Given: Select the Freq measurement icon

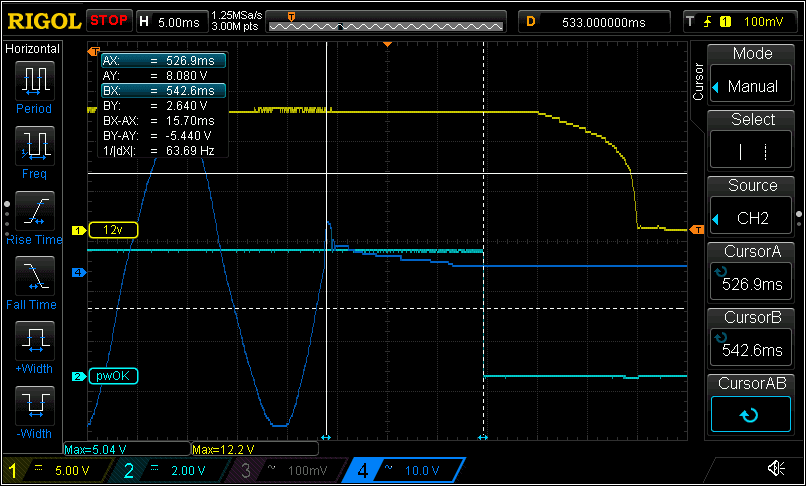Looking at the screenshot, I should tap(34, 147).
